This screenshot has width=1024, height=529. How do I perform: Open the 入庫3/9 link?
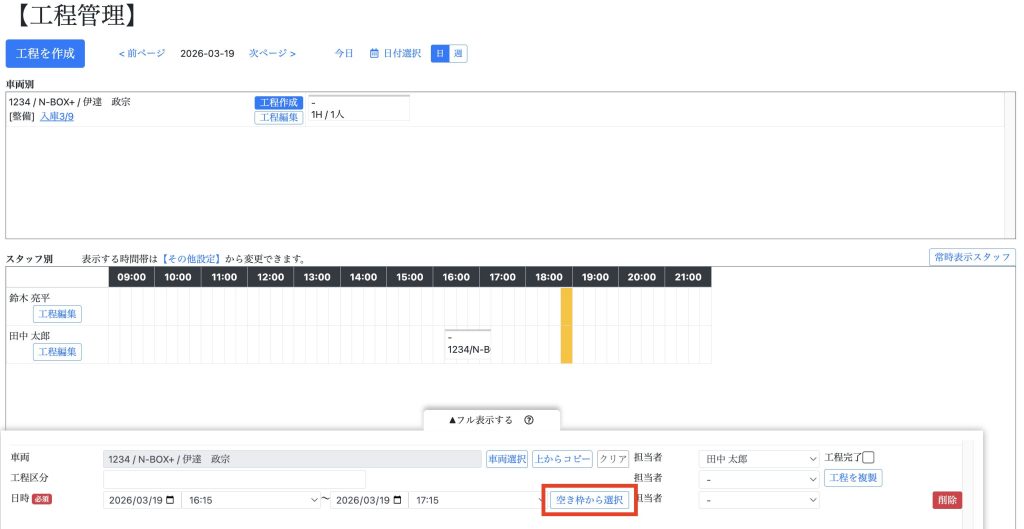[57, 117]
